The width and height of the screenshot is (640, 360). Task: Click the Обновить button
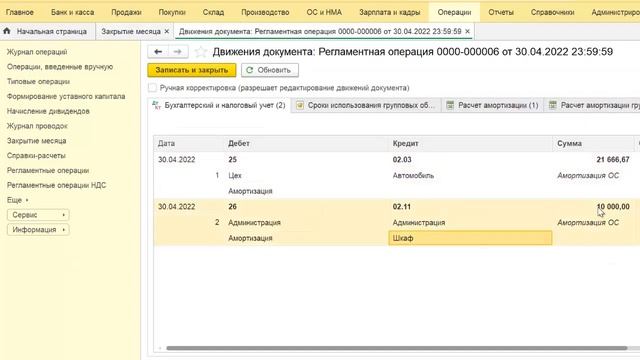tap(269, 70)
